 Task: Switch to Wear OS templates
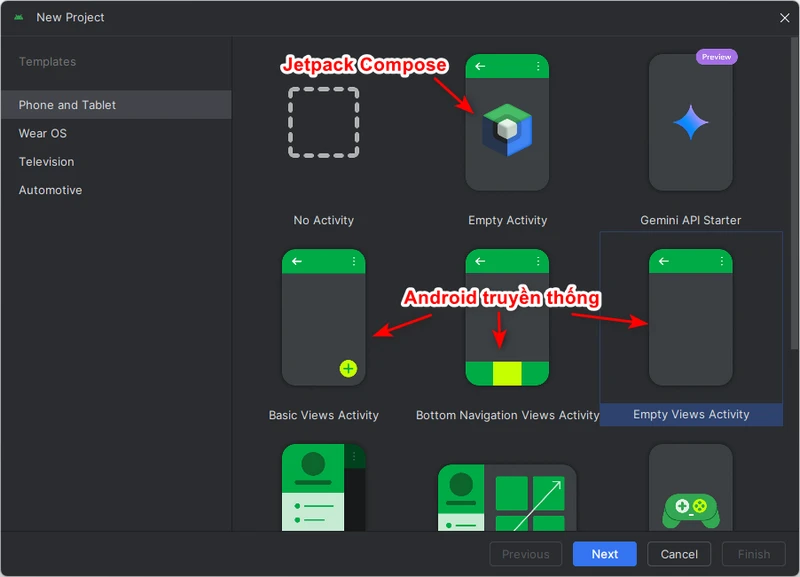43,133
